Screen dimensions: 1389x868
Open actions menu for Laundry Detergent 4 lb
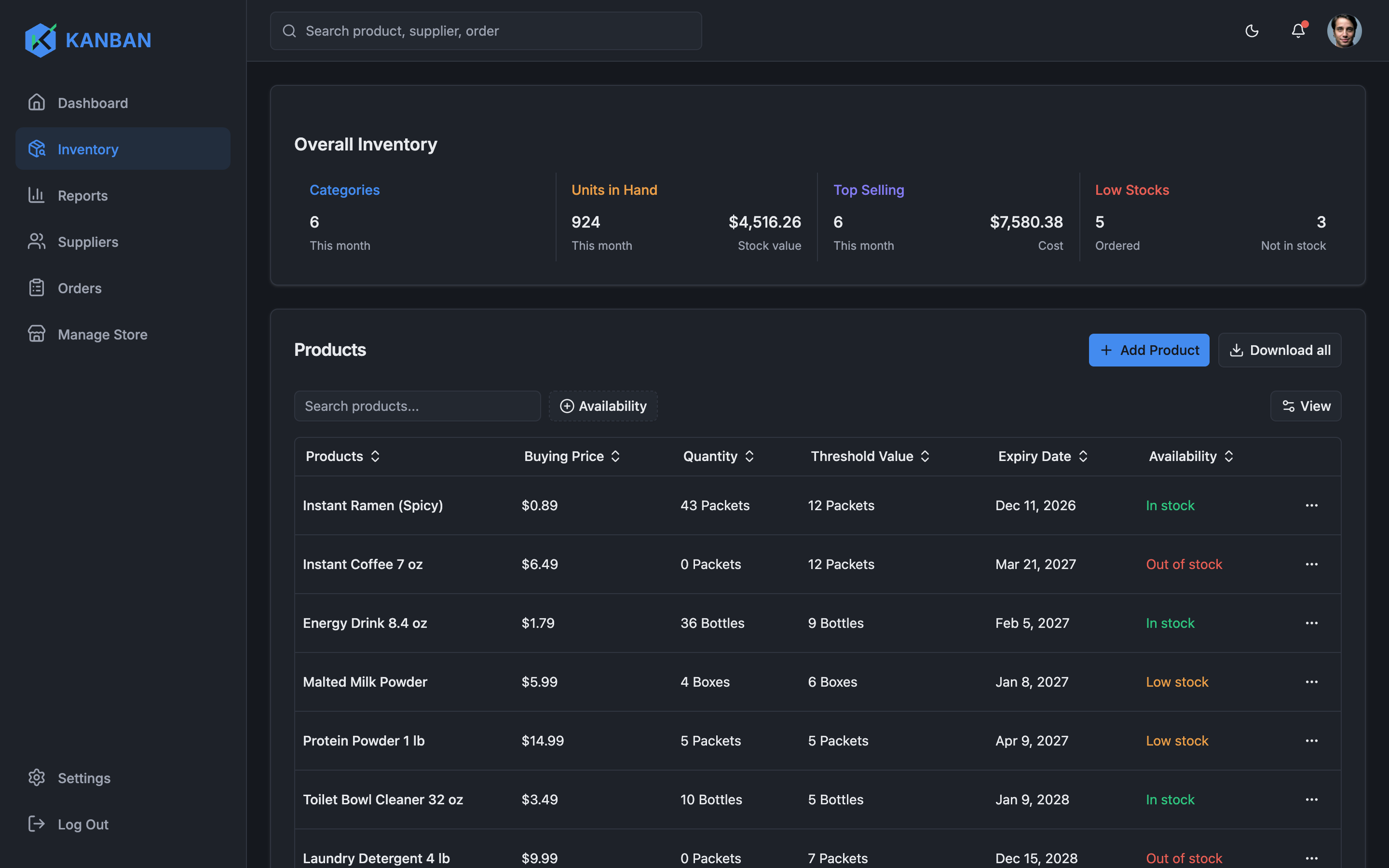1311,858
